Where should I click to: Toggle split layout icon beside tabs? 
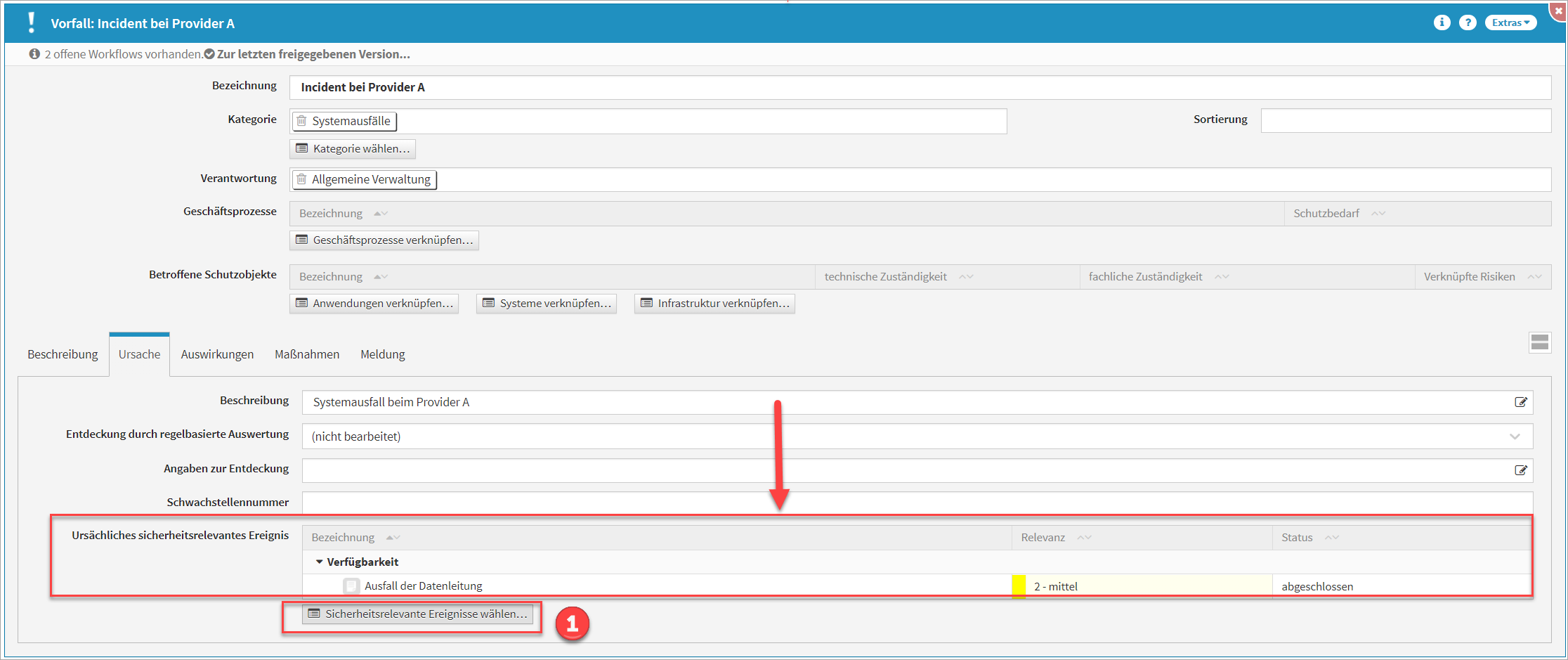coord(1539,342)
